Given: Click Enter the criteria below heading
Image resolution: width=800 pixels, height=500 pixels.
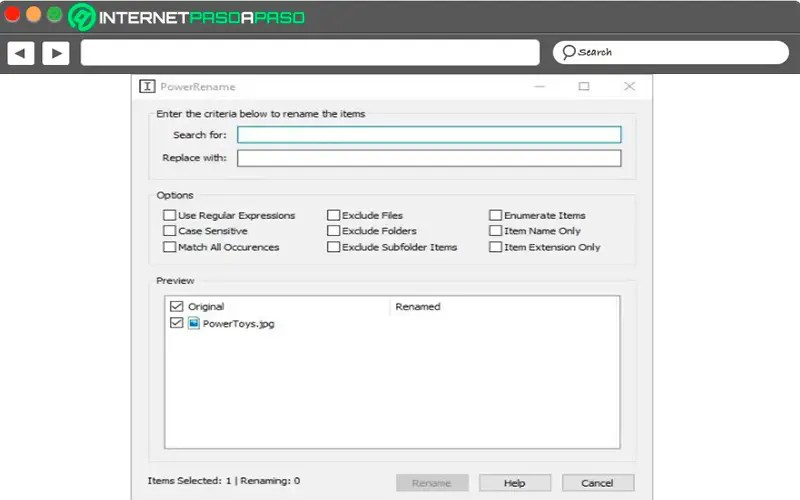Looking at the screenshot, I should 261,114.
